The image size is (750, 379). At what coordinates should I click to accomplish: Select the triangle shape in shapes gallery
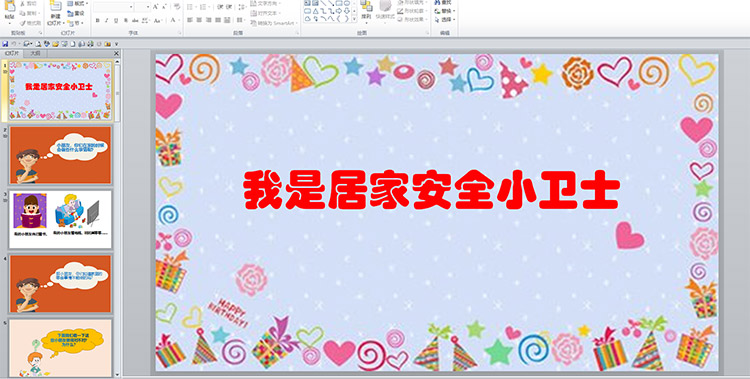tap(316, 11)
